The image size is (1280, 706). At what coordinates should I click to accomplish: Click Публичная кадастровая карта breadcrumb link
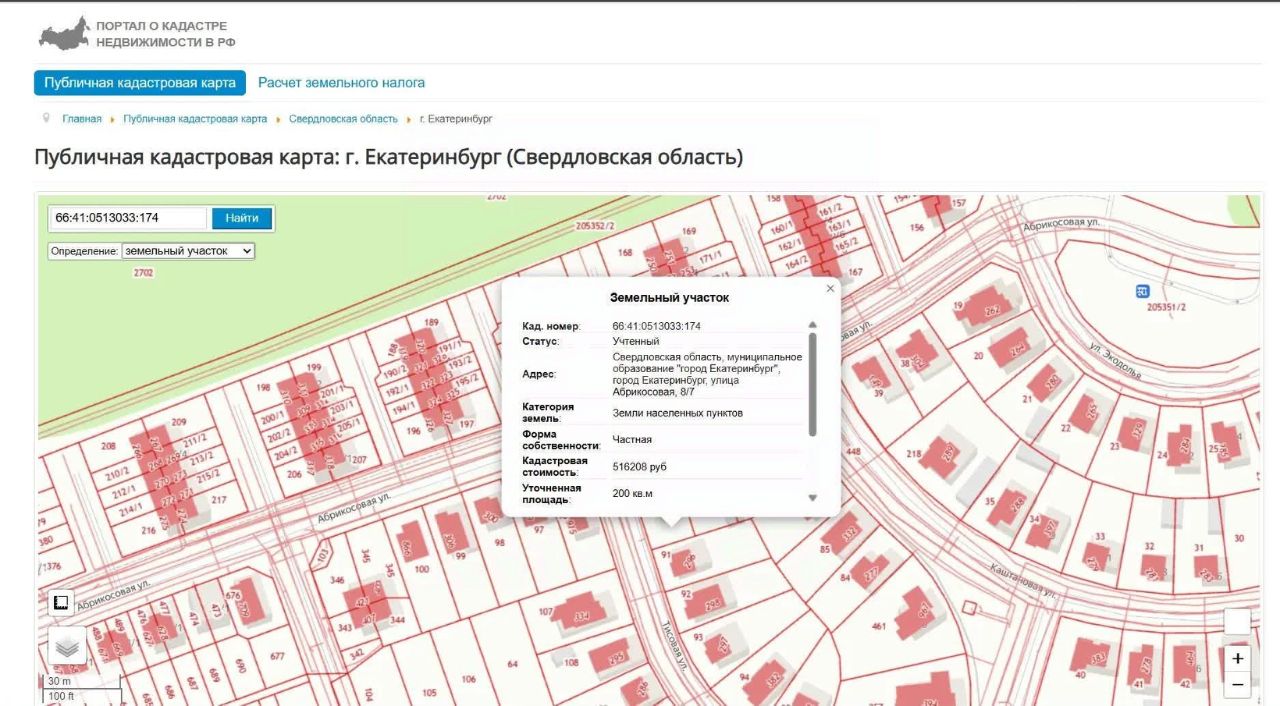pos(195,119)
